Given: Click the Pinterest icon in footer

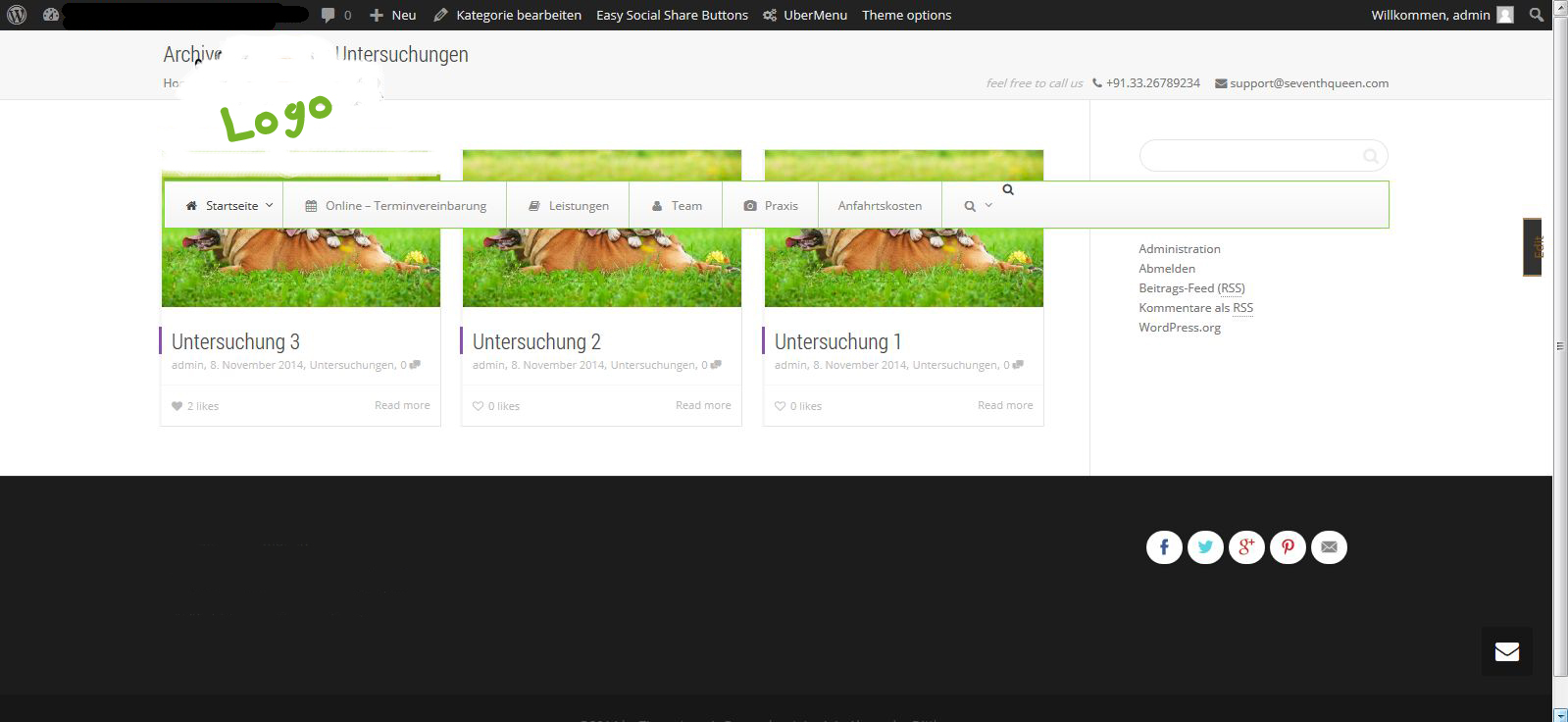Looking at the screenshot, I should pyautogui.click(x=1288, y=547).
